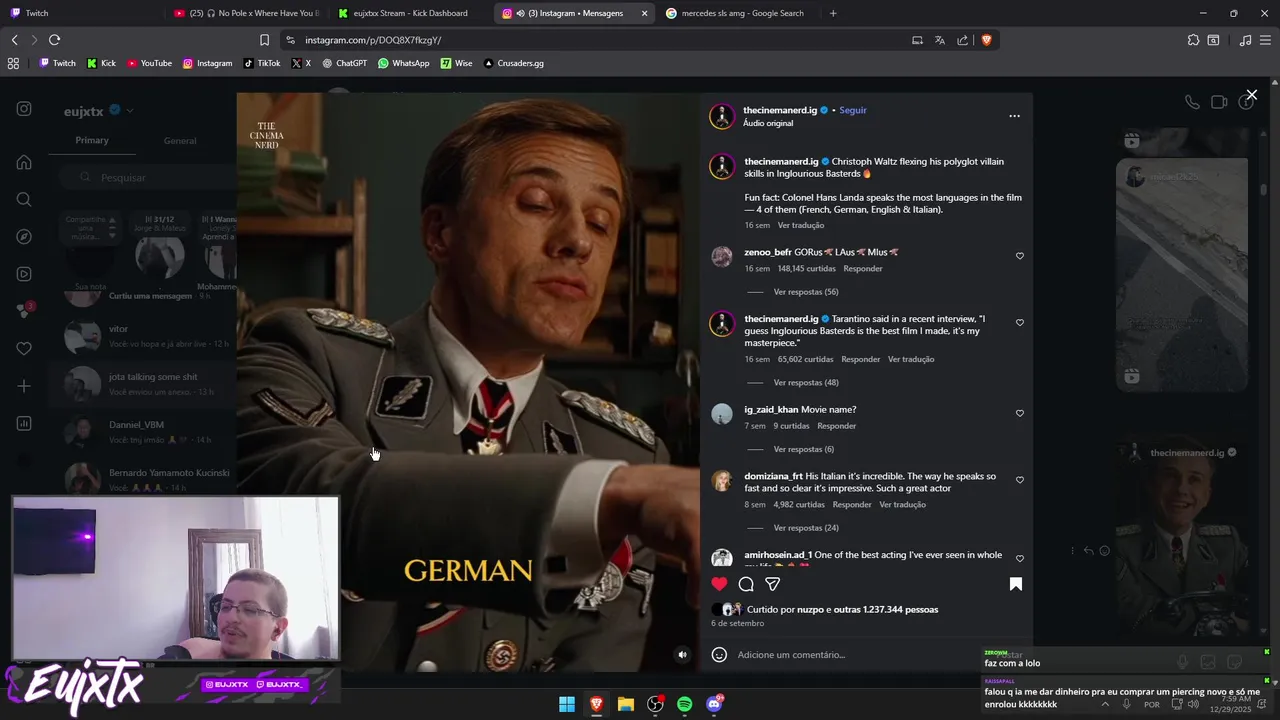Screen dimensions: 1280x720
Task: Switch to the mercedes sls amg Google tab
Action: tap(742, 13)
